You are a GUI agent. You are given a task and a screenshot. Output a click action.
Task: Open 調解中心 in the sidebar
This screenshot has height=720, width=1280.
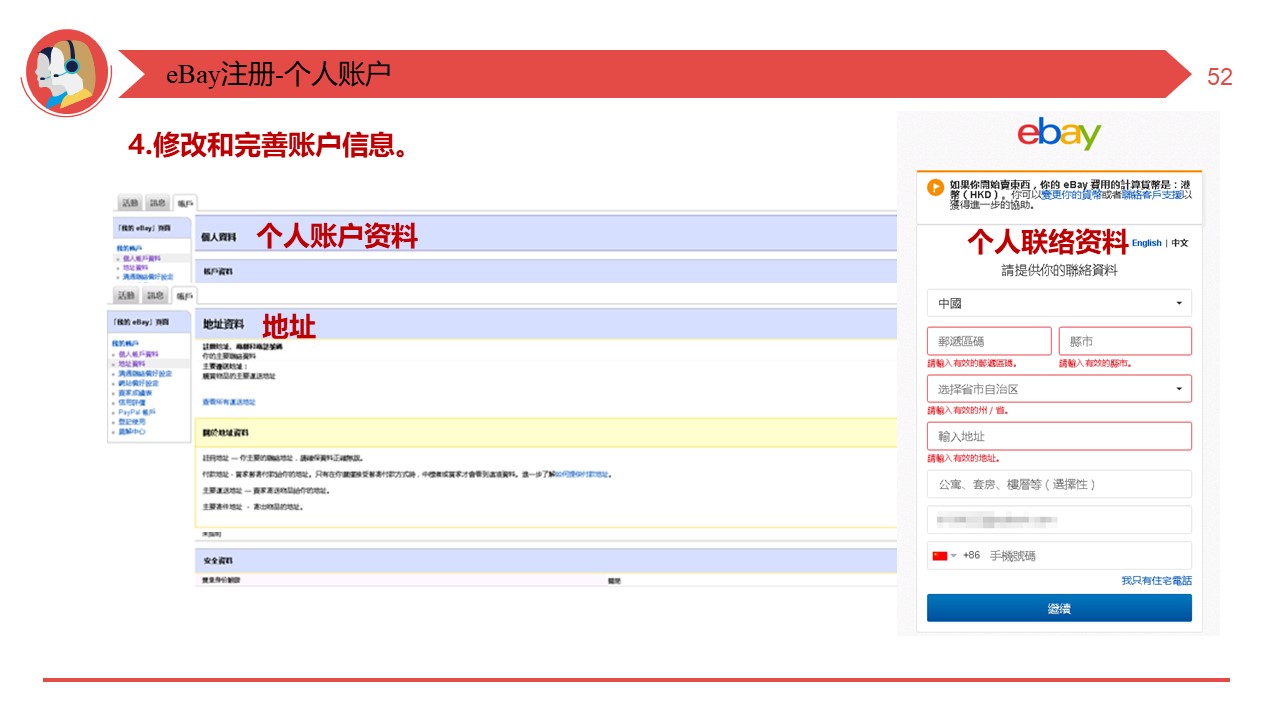[132, 432]
